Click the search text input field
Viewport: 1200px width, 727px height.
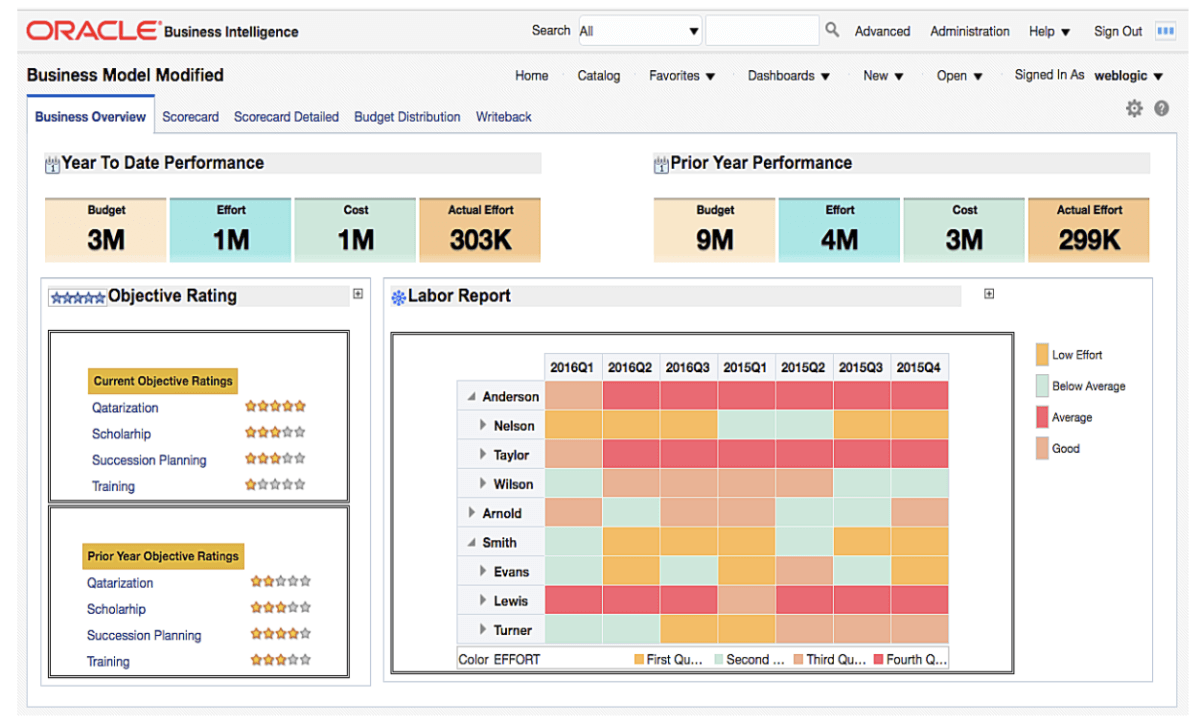tap(762, 31)
